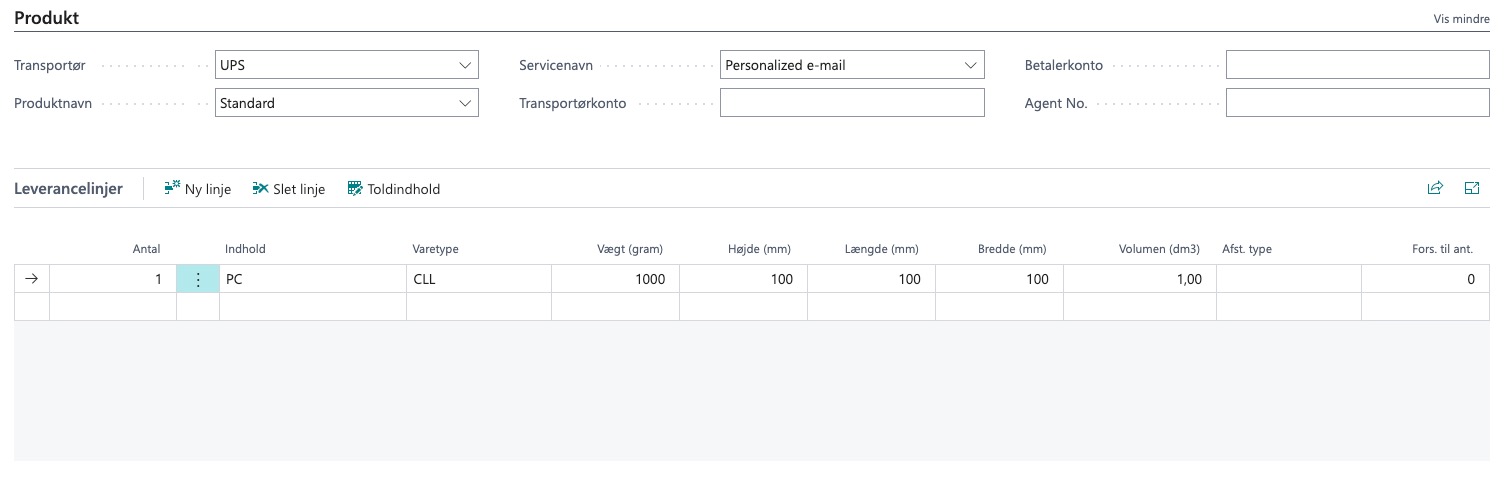This screenshot has height=479, width=1505.
Task: Click the Agent No. input field
Action: tap(1357, 103)
